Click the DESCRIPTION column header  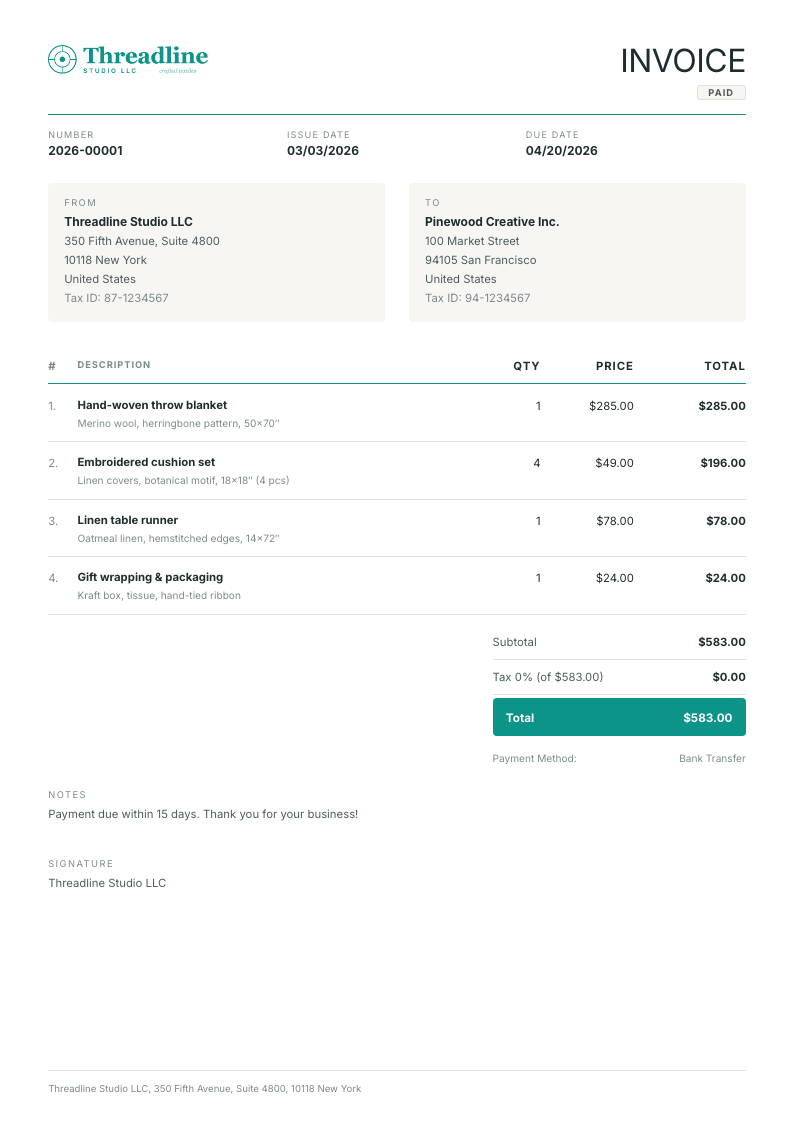114,365
